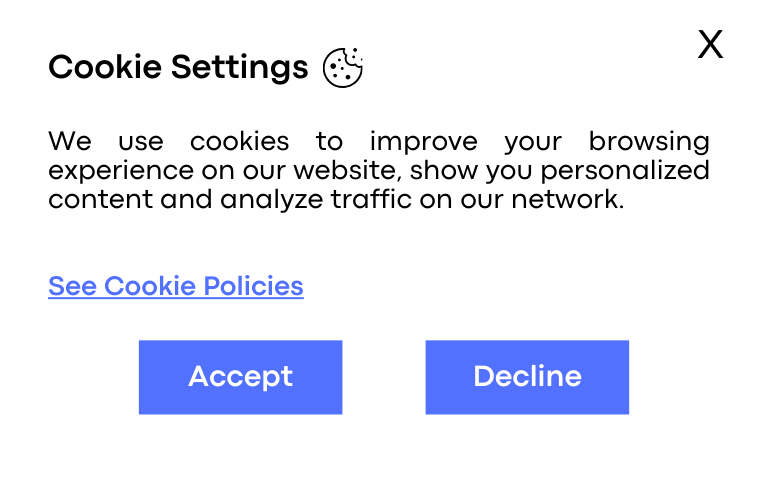Click the word "Cookie" in the dialog title
This screenshot has height=480, width=768.
[105, 67]
